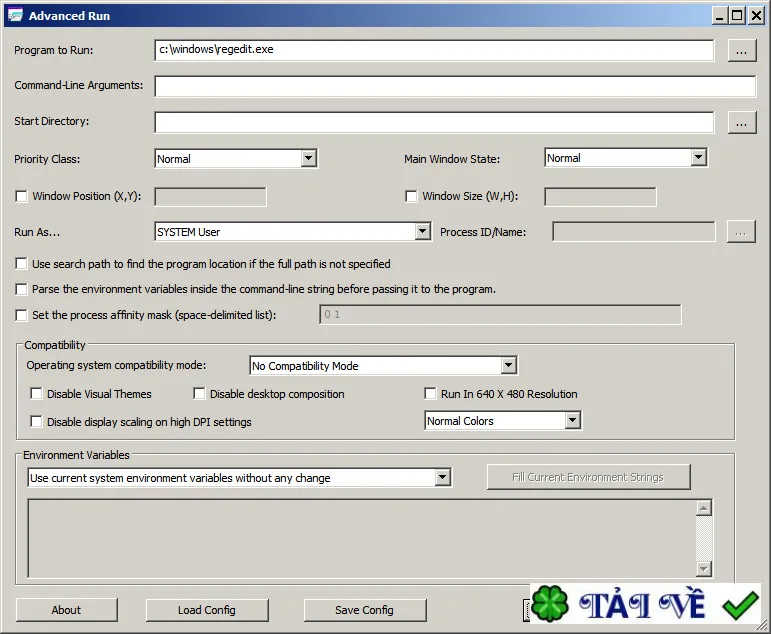This screenshot has height=634, width=771.
Task: Click the environment variables scroll down arrow
Action: tap(704, 569)
